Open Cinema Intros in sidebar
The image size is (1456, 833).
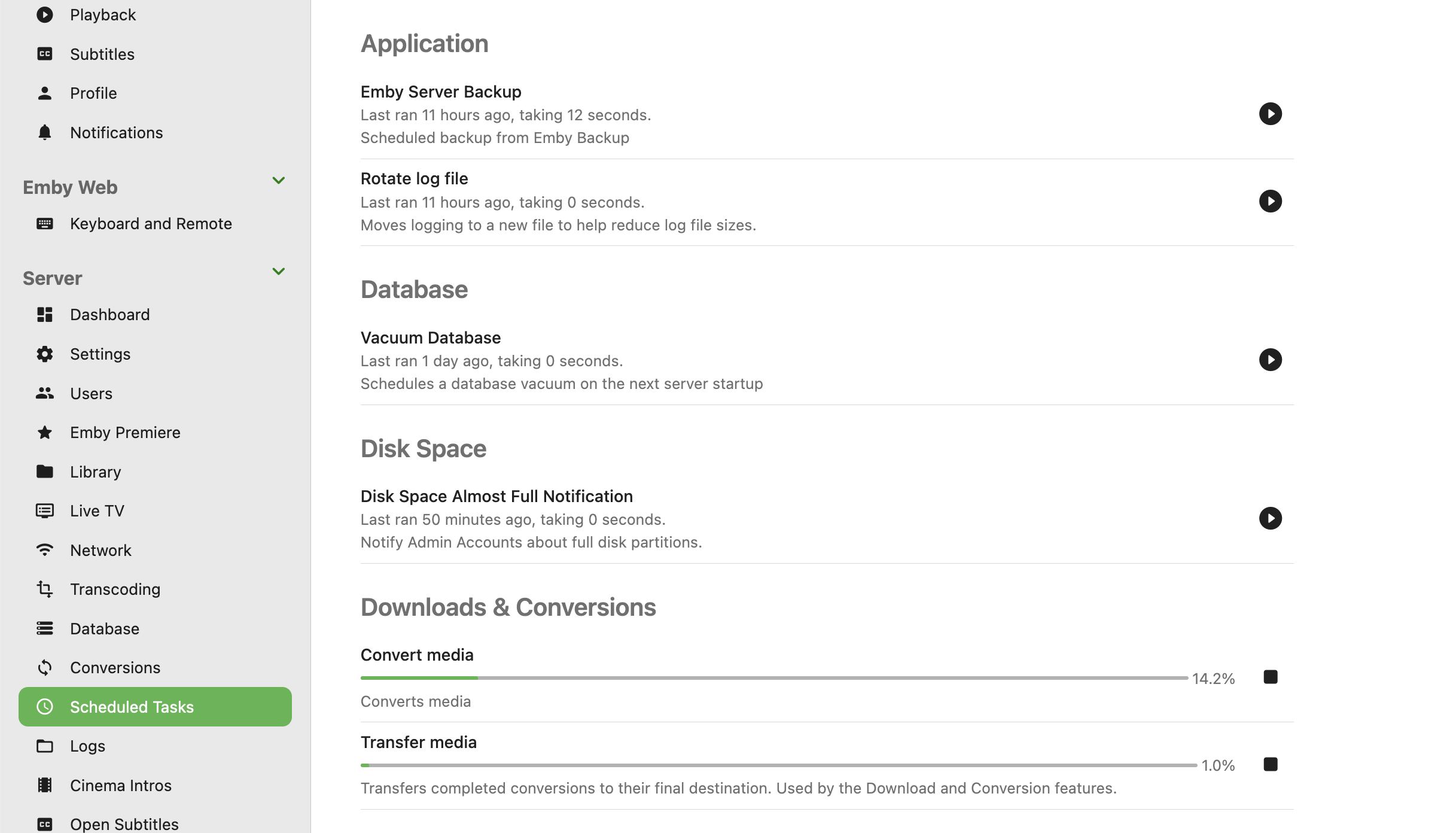coord(120,785)
